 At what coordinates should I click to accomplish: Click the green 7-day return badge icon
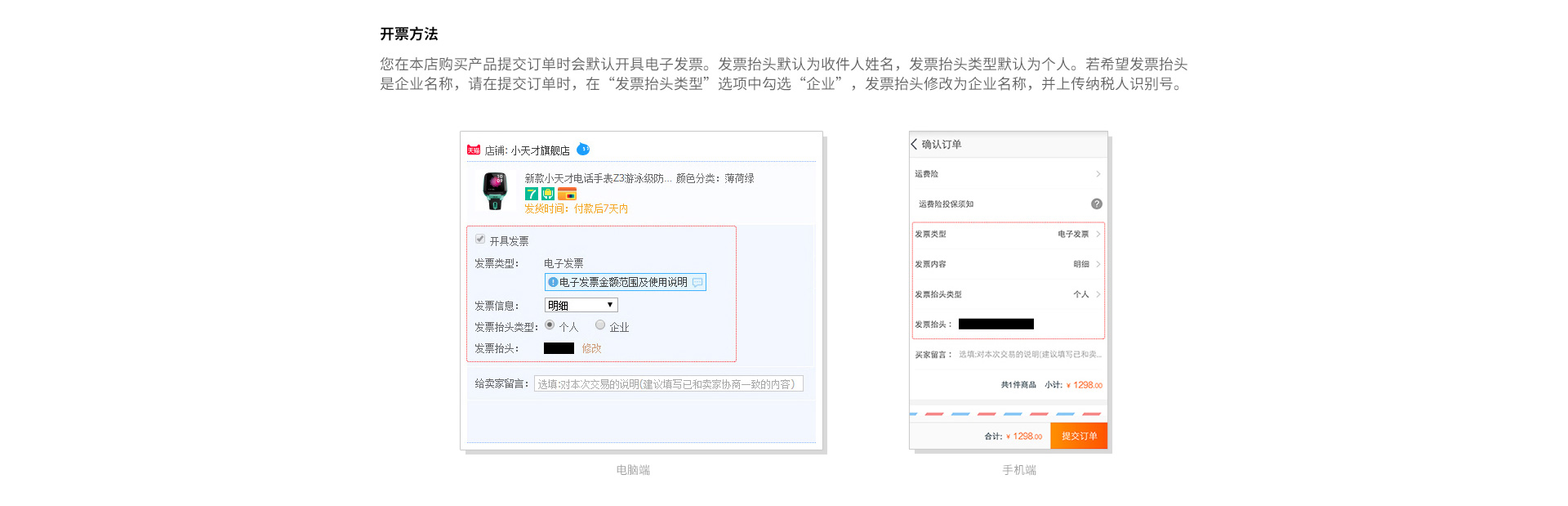[x=531, y=194]
